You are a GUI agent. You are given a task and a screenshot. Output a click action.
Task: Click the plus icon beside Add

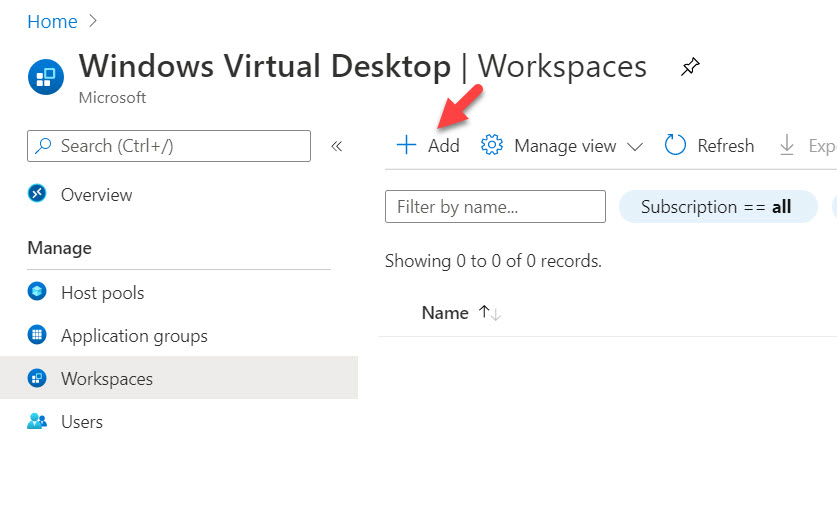click(406, 145)
